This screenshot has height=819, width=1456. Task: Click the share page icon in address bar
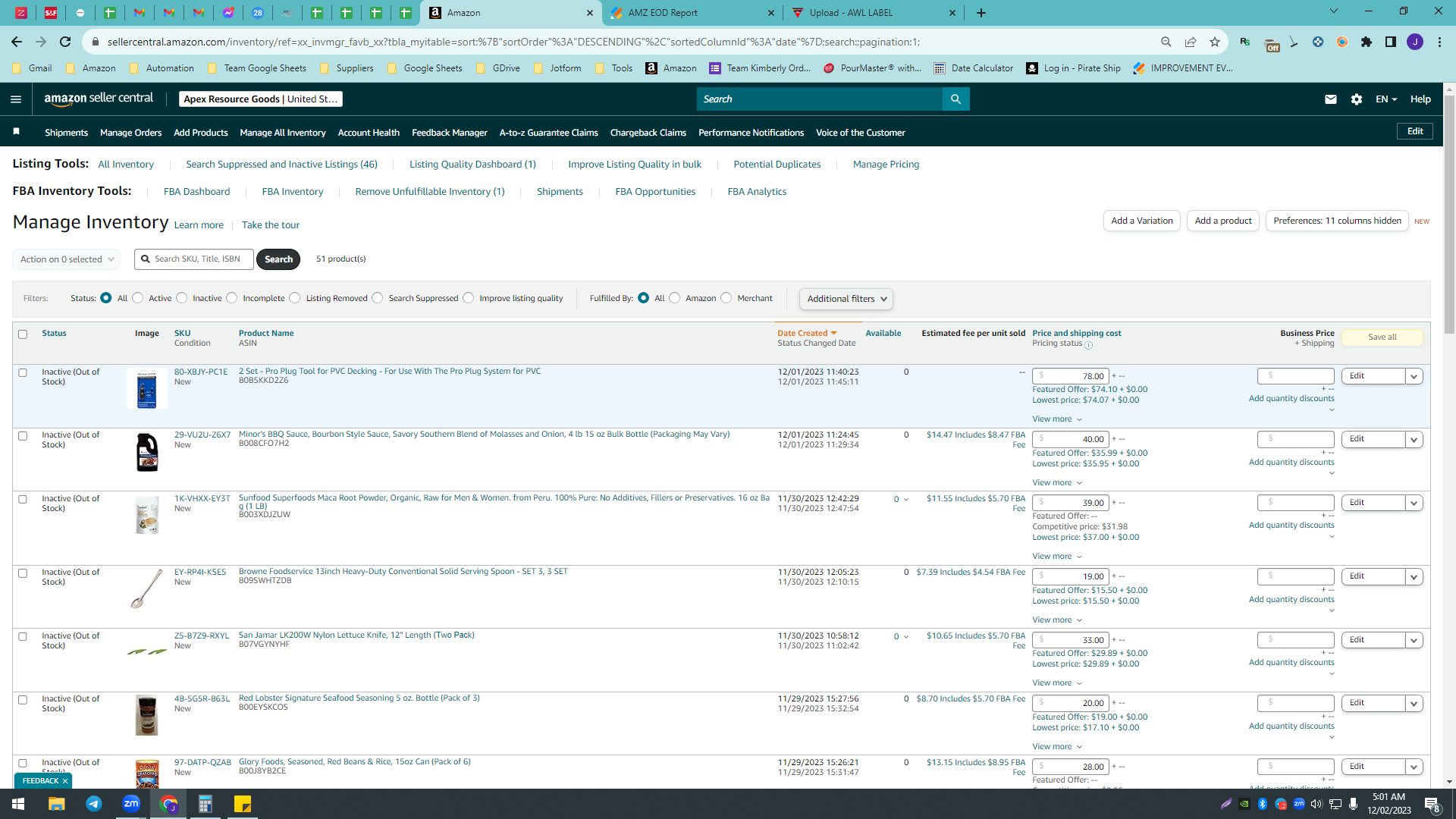1191,42
